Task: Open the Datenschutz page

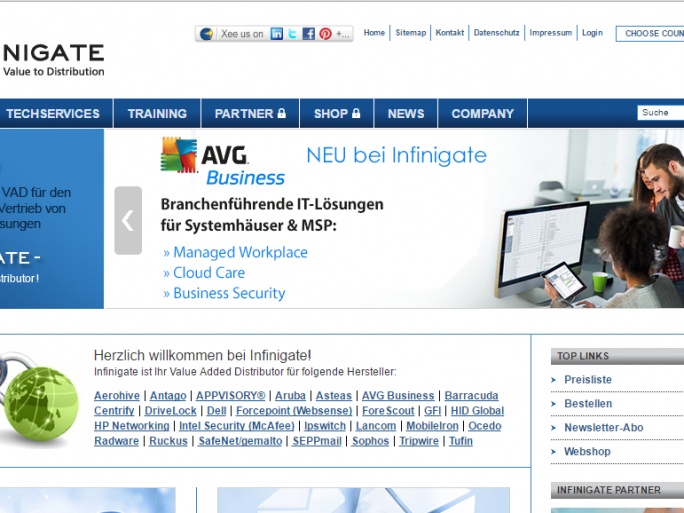Action: (496, 33)
